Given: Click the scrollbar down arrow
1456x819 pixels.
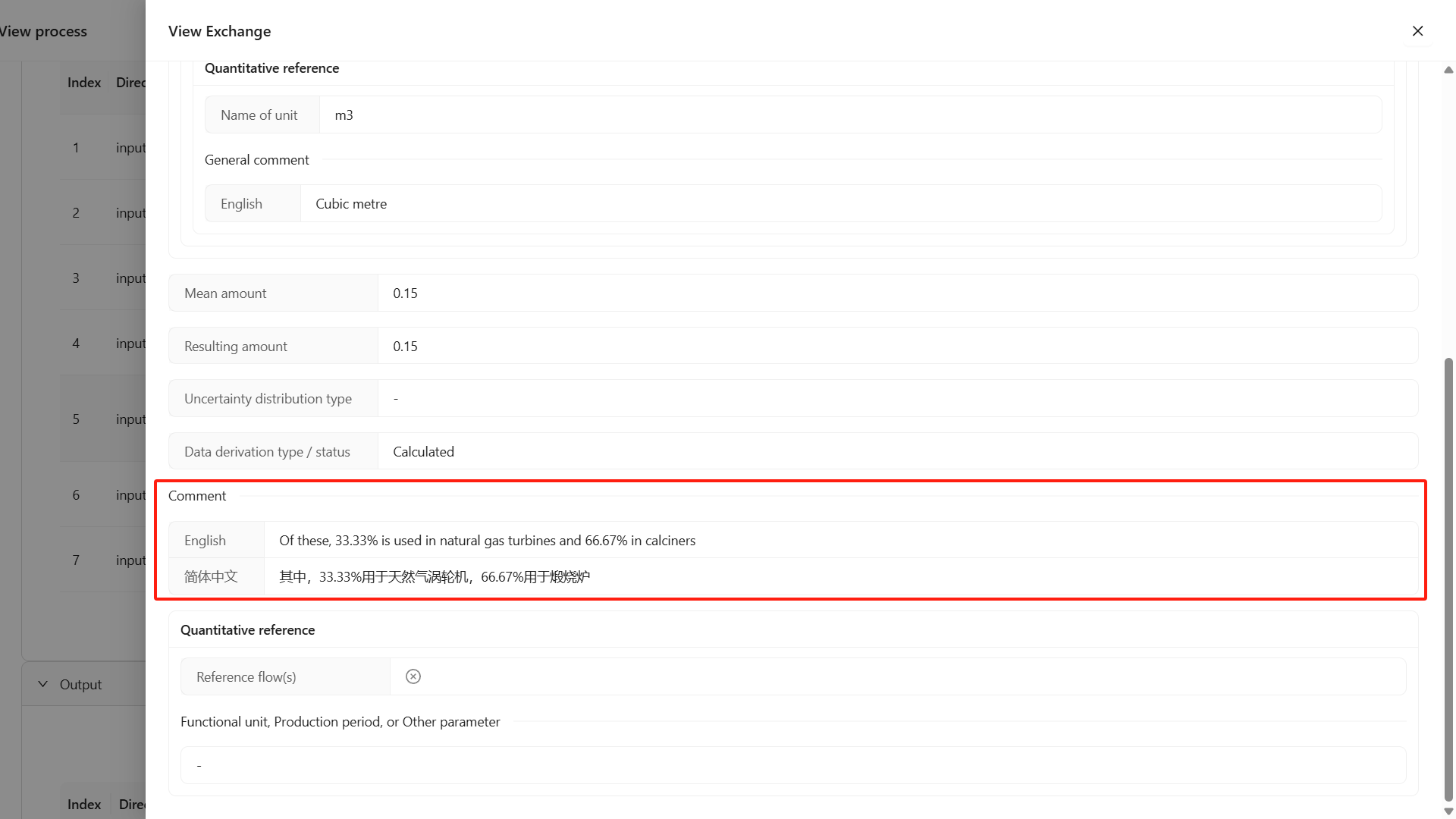Looking at the screenshot, I should click(x=1448, y=811).
